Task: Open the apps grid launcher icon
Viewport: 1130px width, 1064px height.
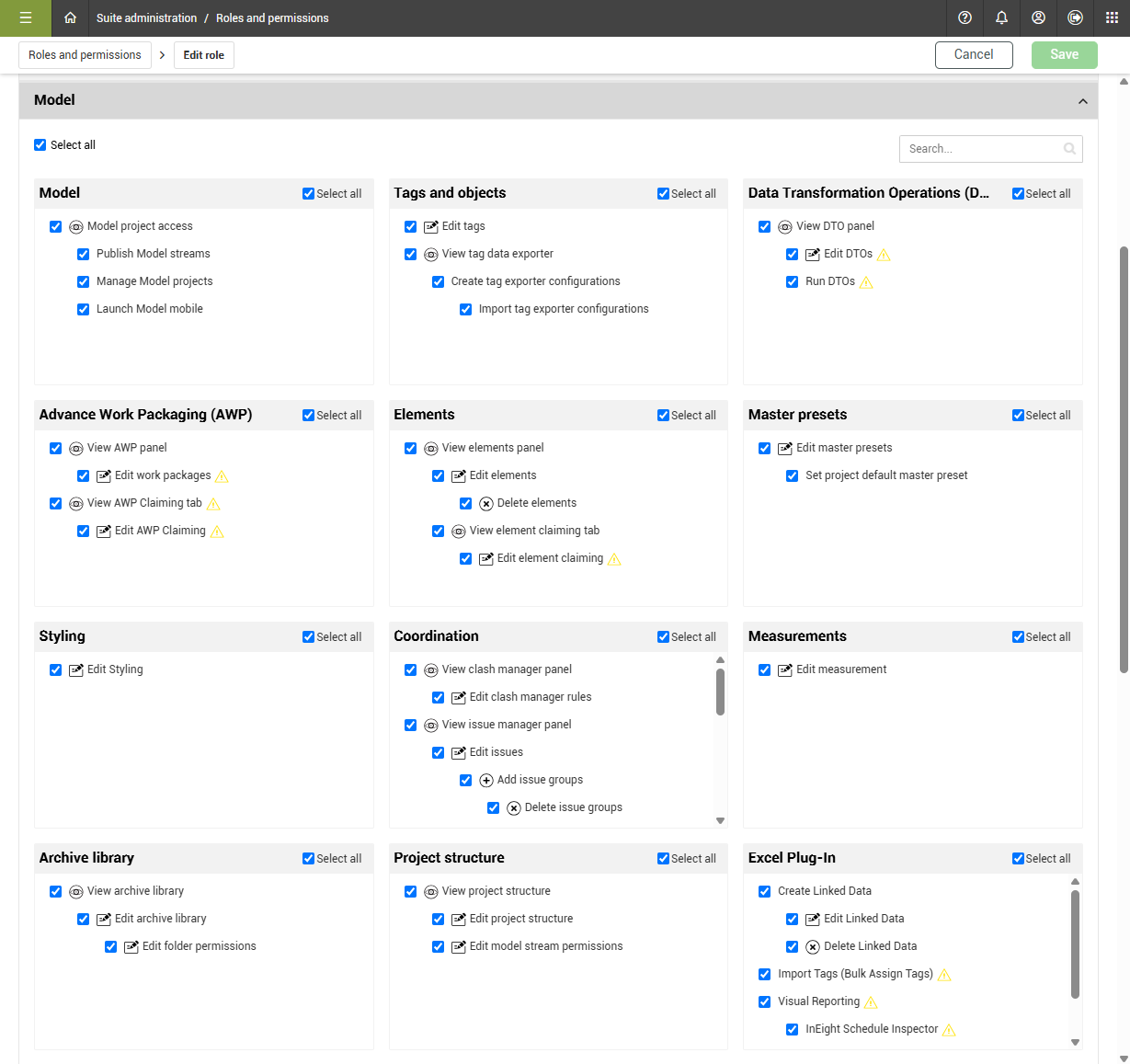Action: [1112, 17]
